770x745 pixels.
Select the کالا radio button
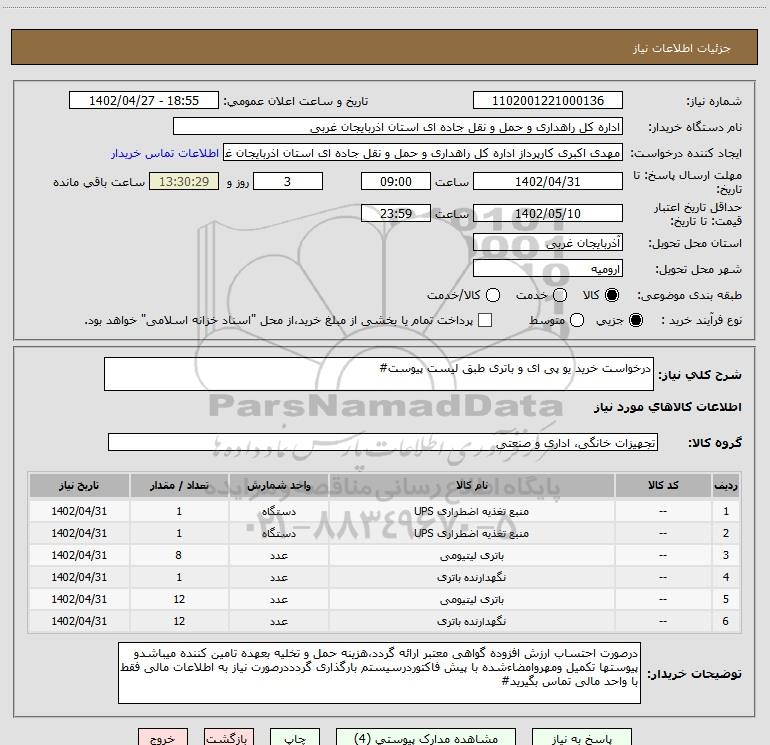pyautogui.click(x=612, y=295)
